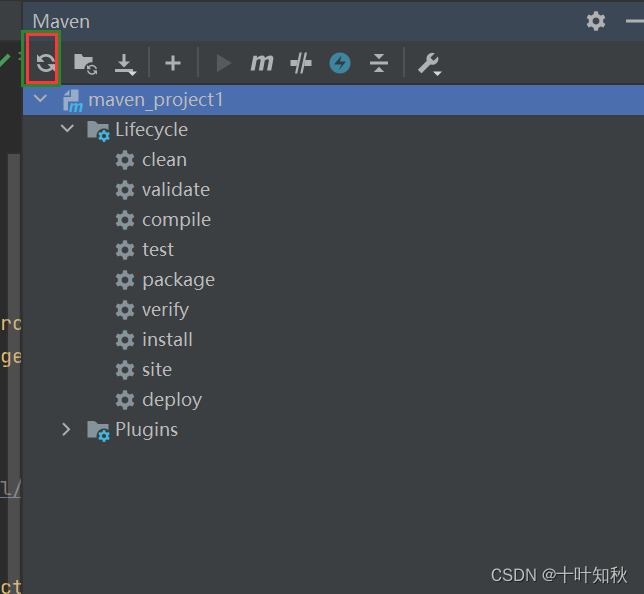Click the gear icon beside clean

(125, 160)
